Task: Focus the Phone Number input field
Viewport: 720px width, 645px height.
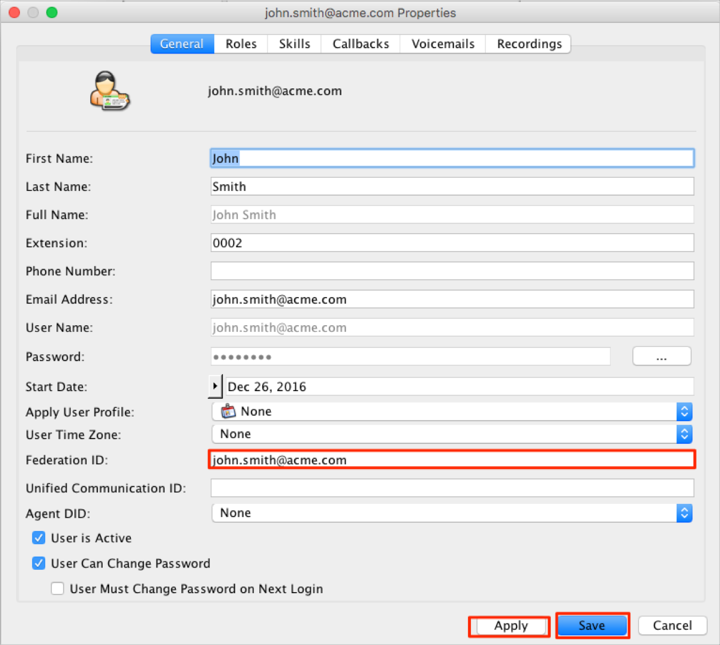Action: (451, 271)
